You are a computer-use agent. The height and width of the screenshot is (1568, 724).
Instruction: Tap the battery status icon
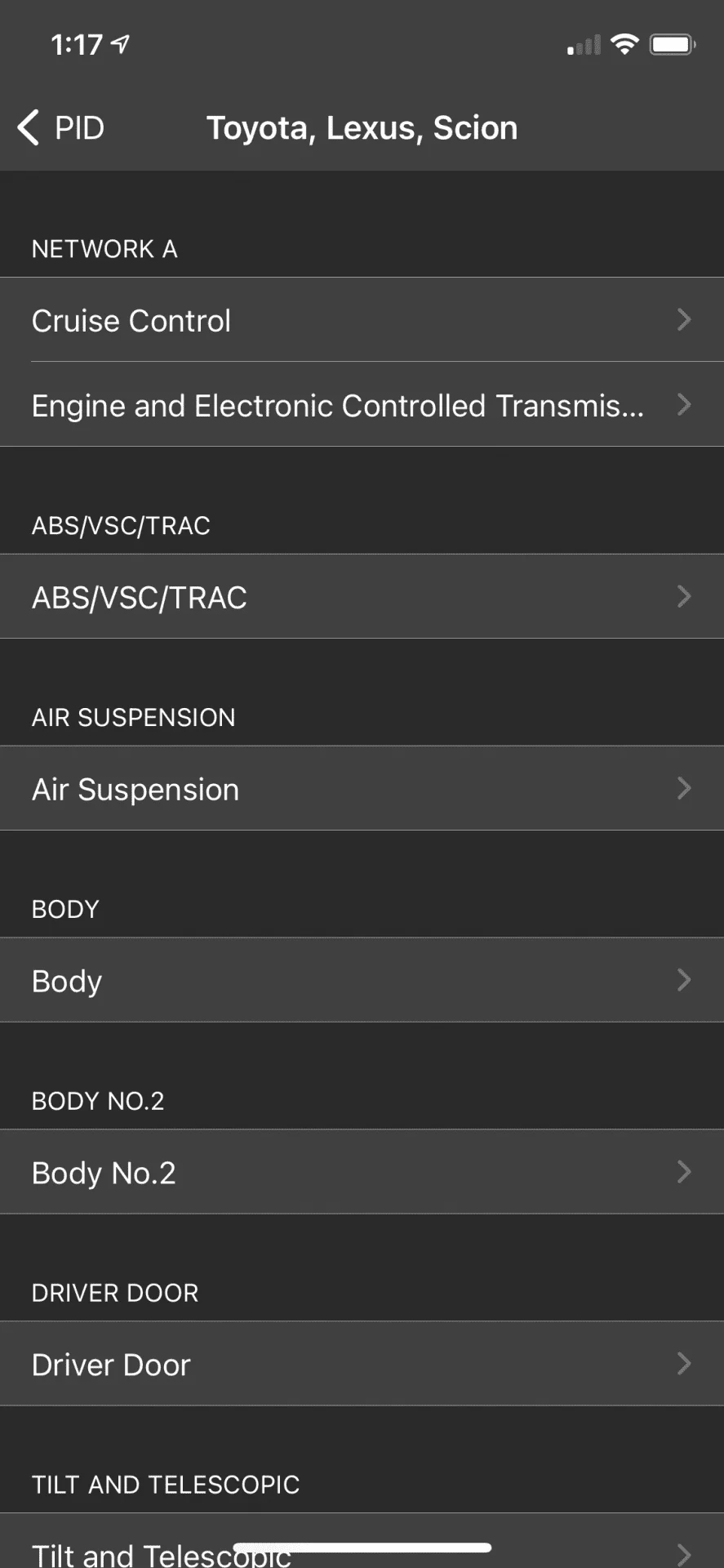pos(672,45)
